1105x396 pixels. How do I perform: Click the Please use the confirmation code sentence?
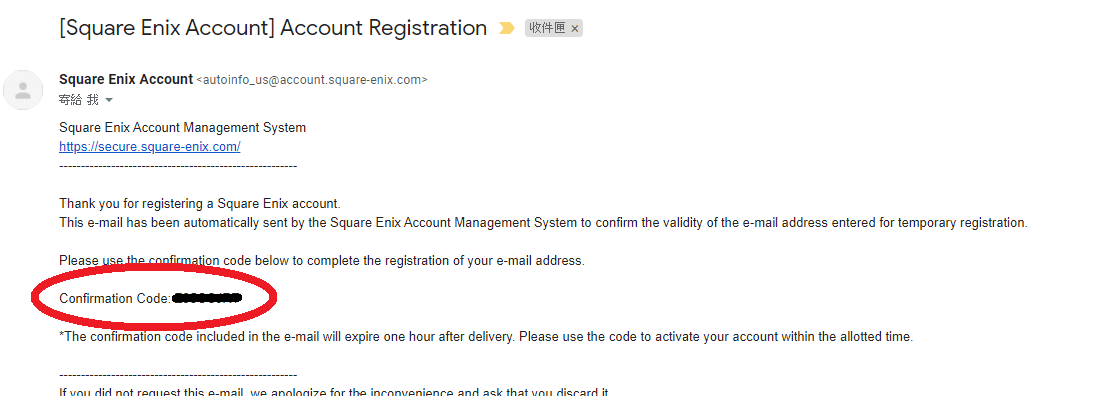tap(322, 261)
